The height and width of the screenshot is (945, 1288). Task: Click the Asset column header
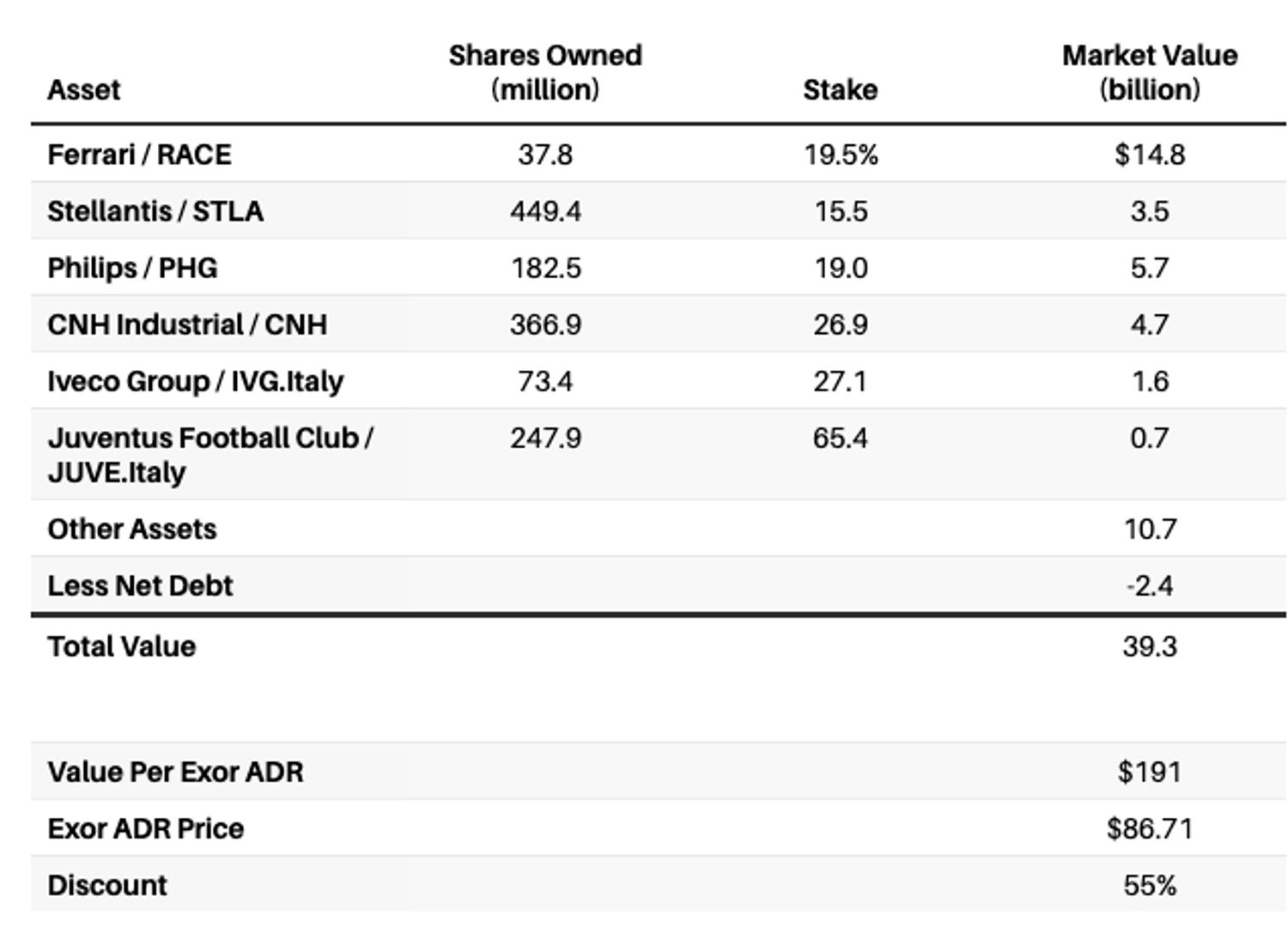[83, 89]
